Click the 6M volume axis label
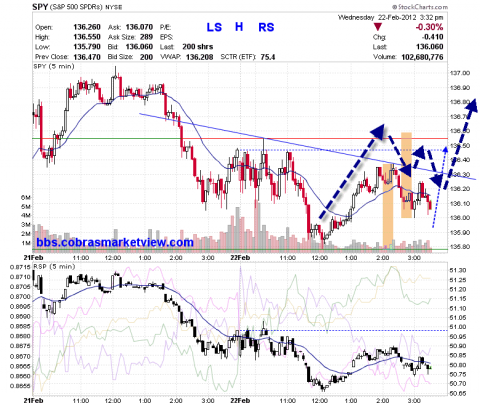The image size is (480, 406). pyautogui.click(x=26, y=197)
